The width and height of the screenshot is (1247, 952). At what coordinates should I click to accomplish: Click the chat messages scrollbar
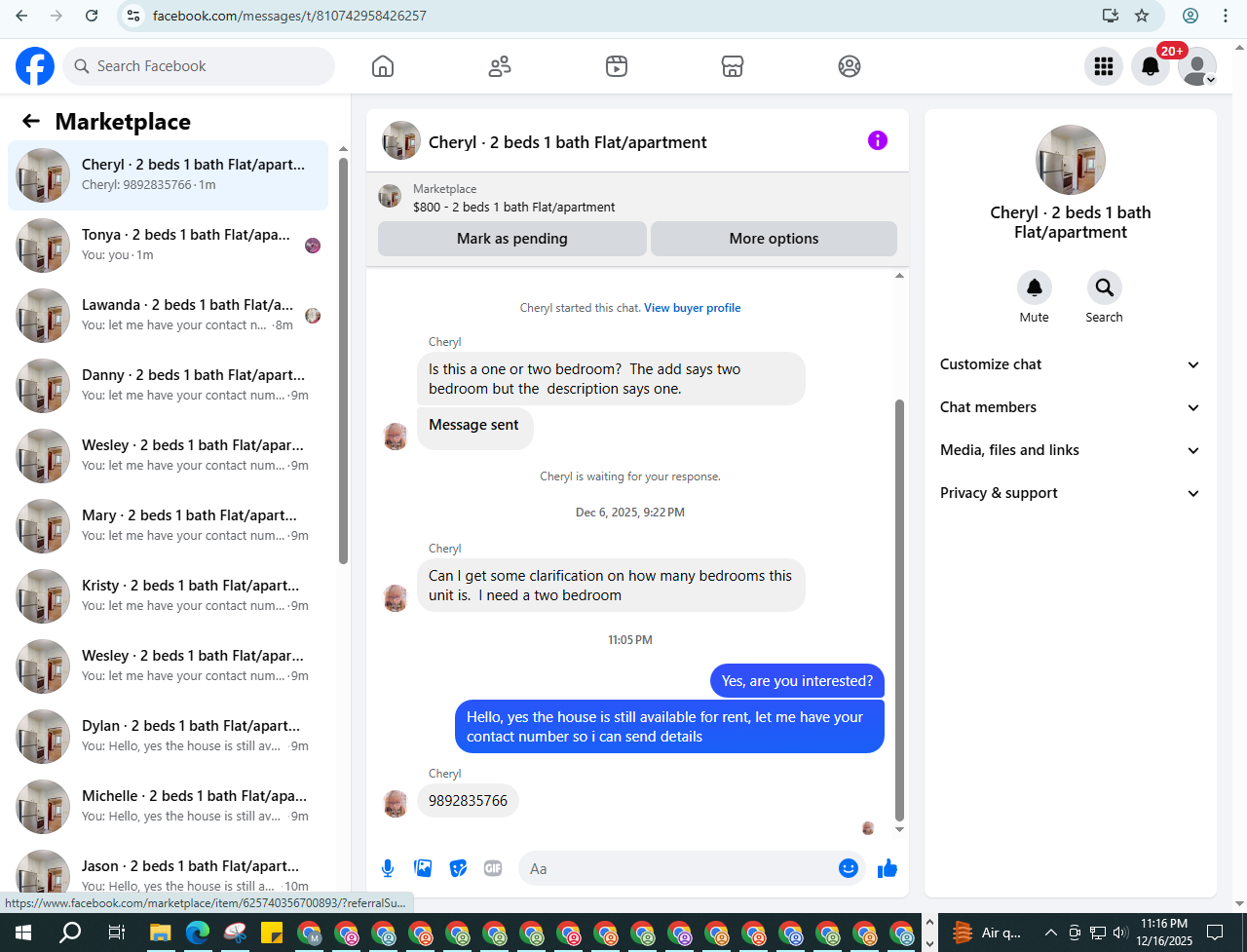[x=899, y=610]
